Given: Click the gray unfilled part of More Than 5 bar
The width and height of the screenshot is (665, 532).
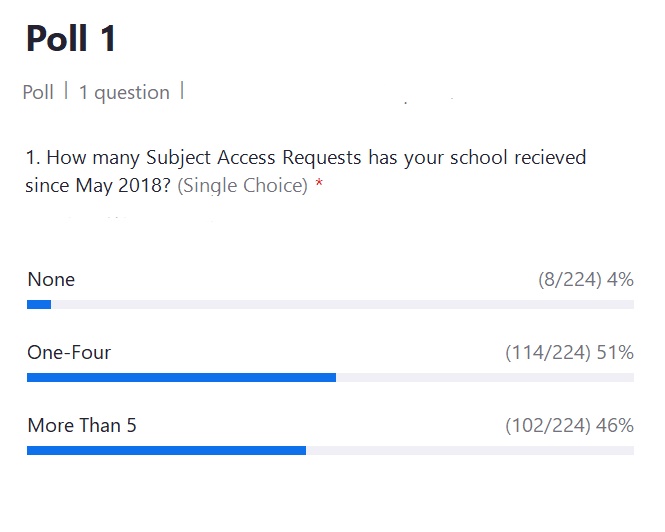Looking at the screenshot, I should tap(470, 450).
